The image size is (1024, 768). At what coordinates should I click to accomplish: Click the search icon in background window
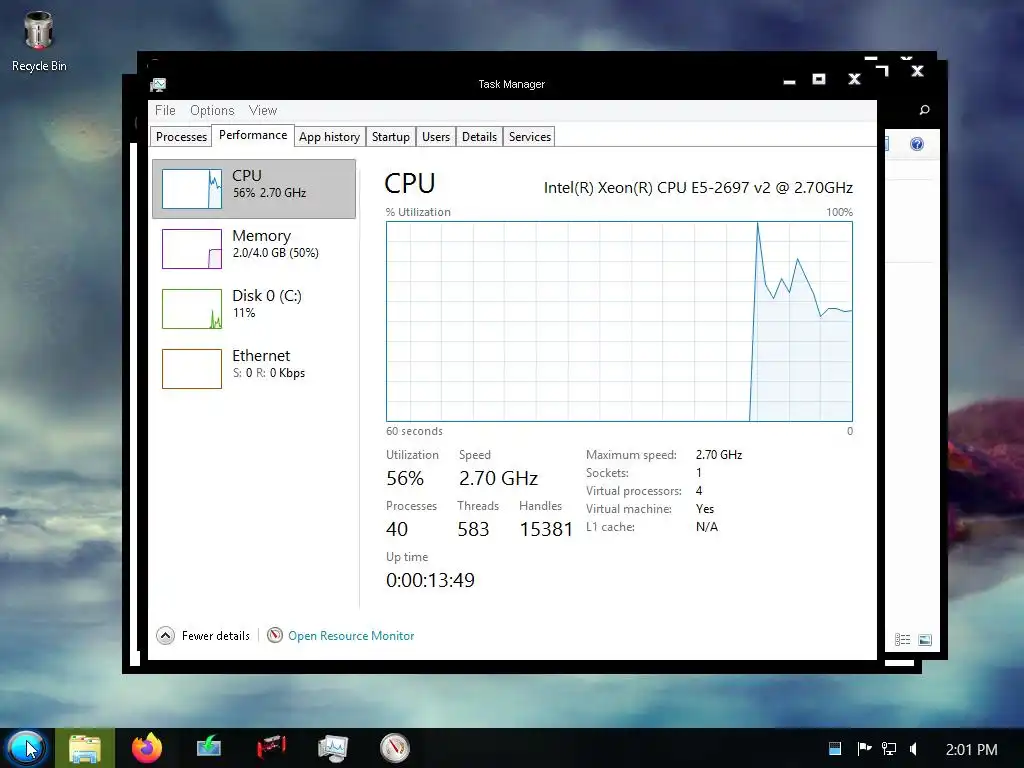[924, 110]
